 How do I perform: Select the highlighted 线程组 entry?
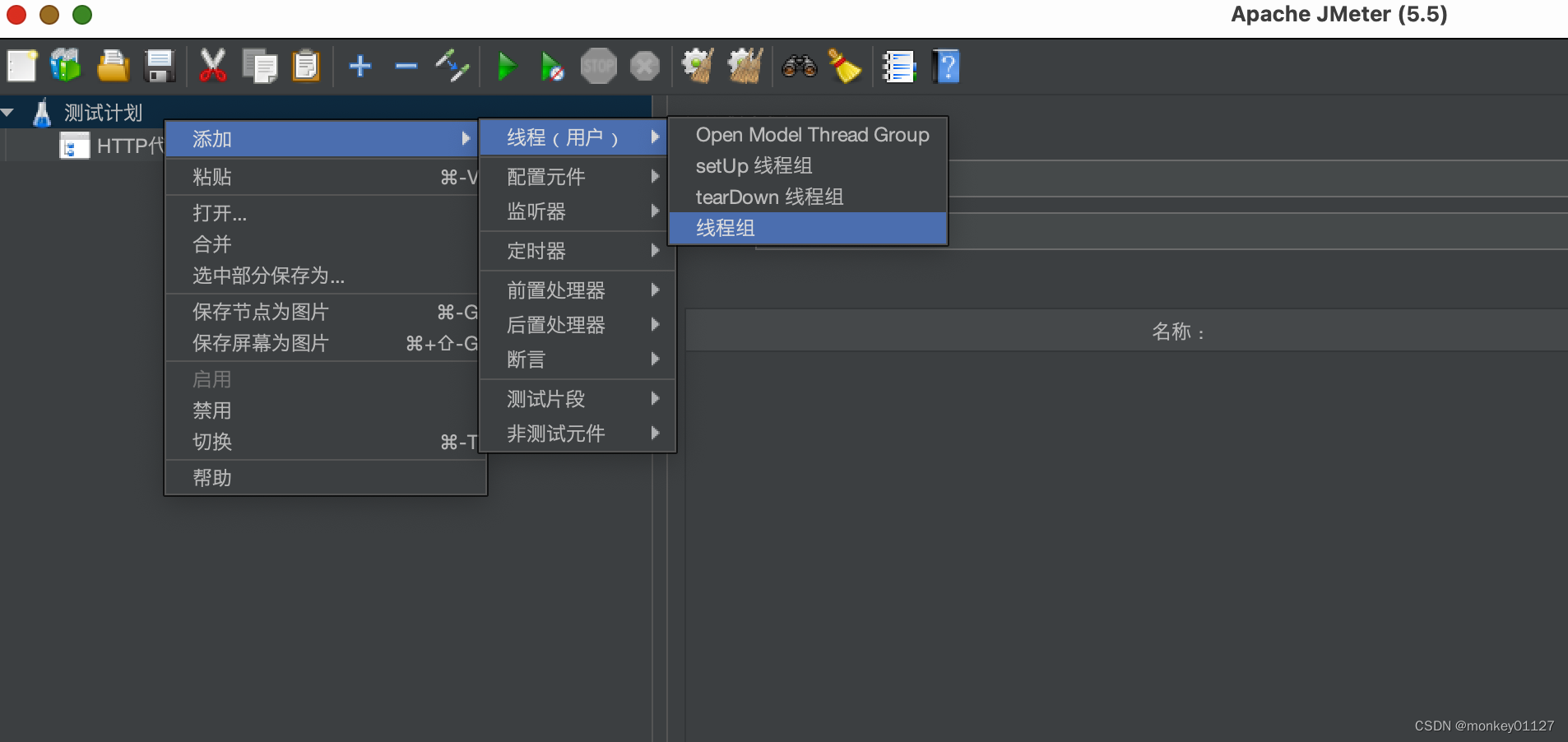808,228
